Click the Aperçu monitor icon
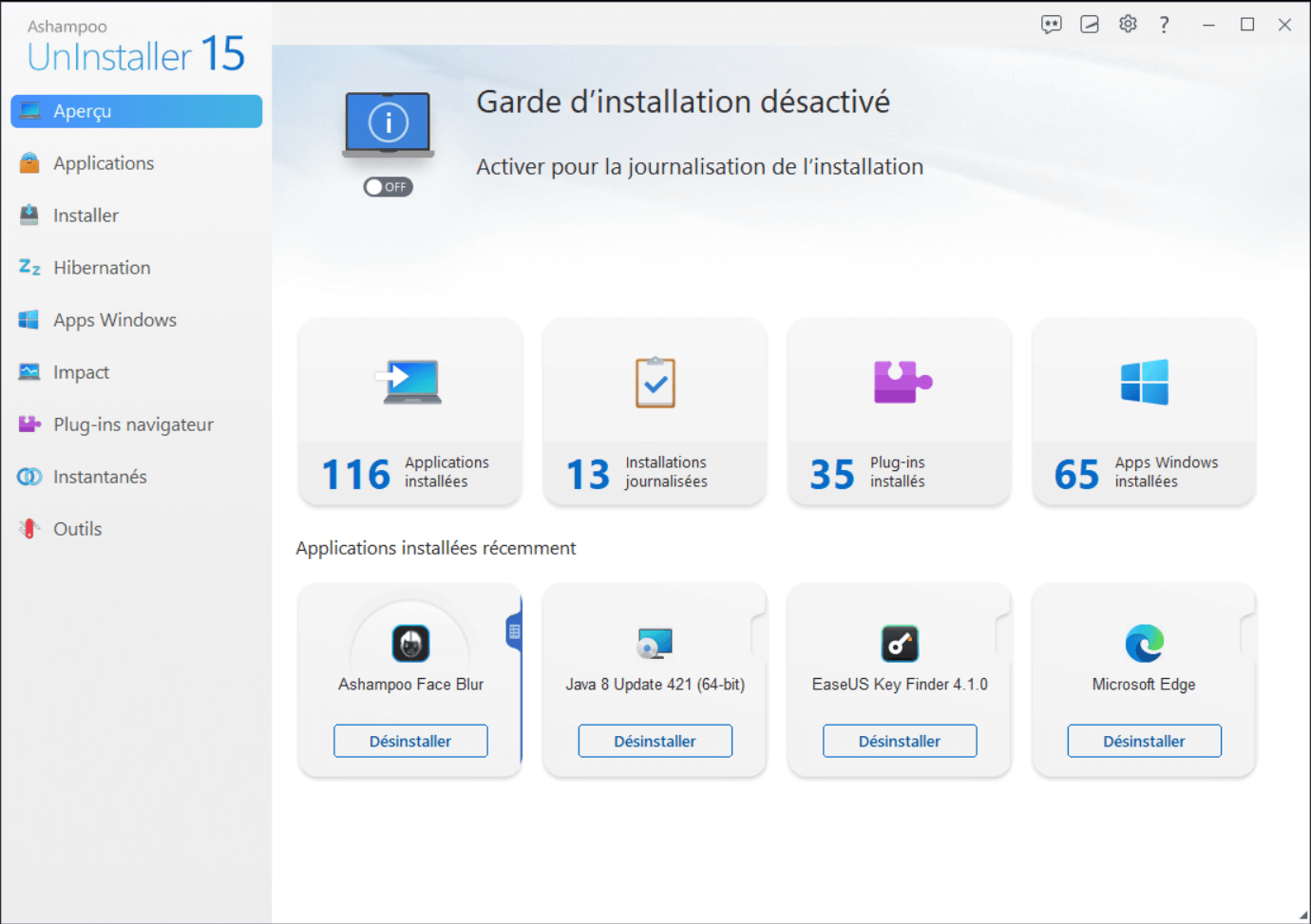This screenshot has height=924, width=1311. 29,111
